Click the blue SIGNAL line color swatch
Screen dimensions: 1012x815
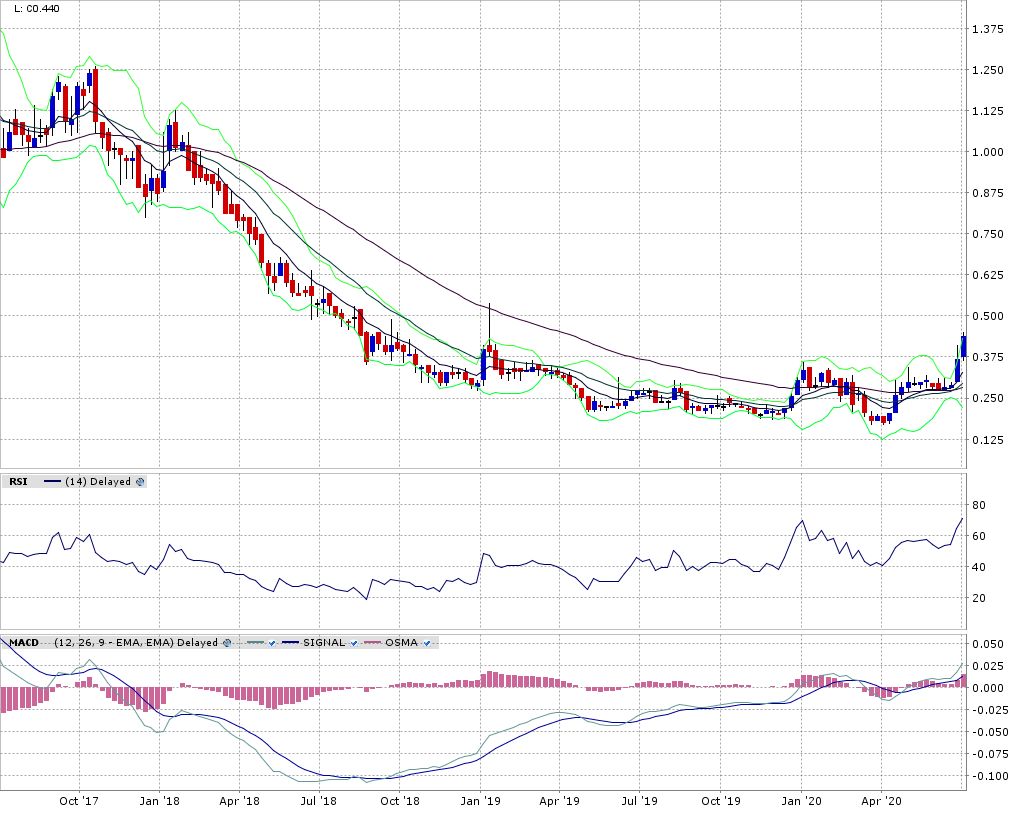tap(290, 642)
